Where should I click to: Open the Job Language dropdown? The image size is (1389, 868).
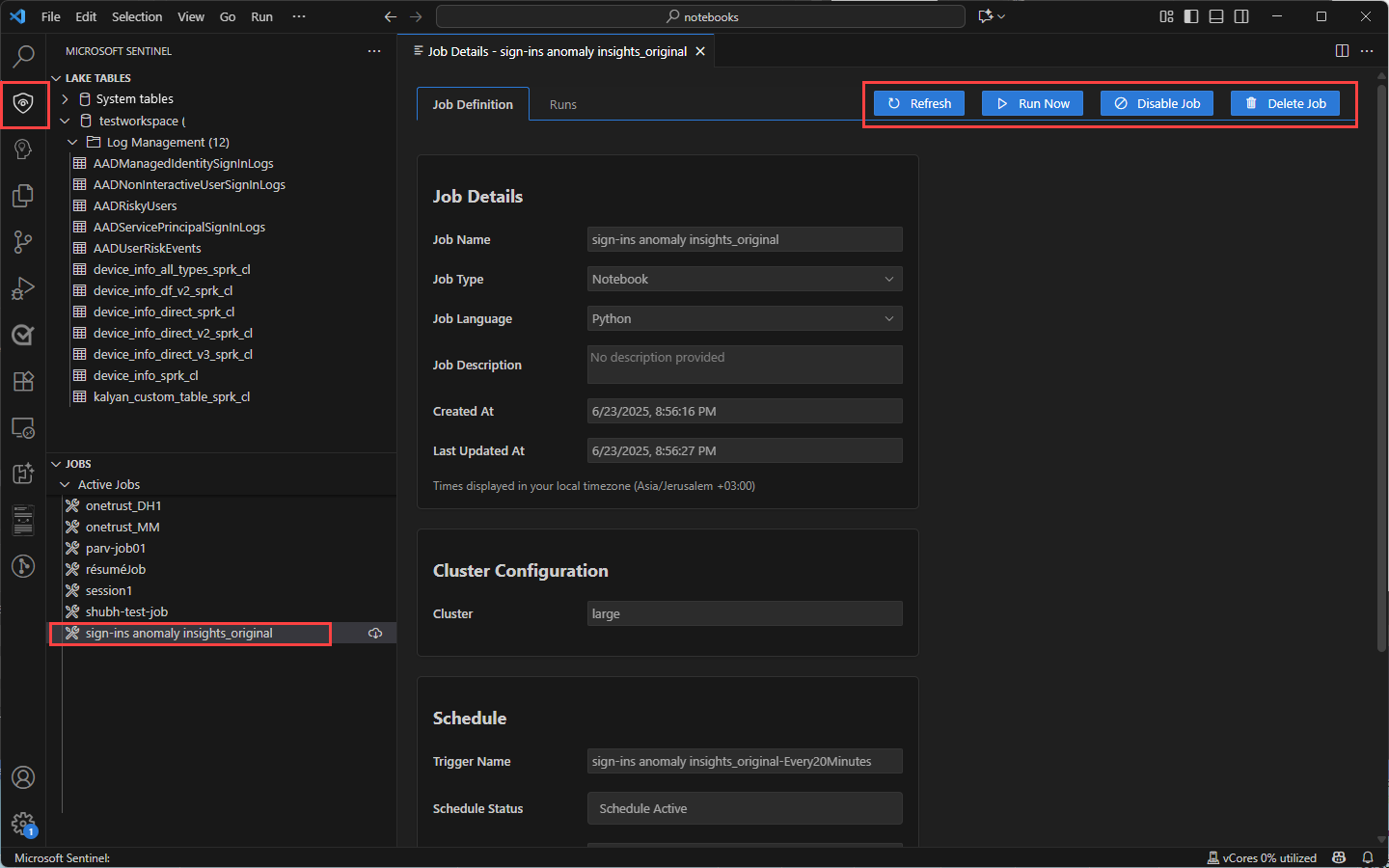coord(744,318)
